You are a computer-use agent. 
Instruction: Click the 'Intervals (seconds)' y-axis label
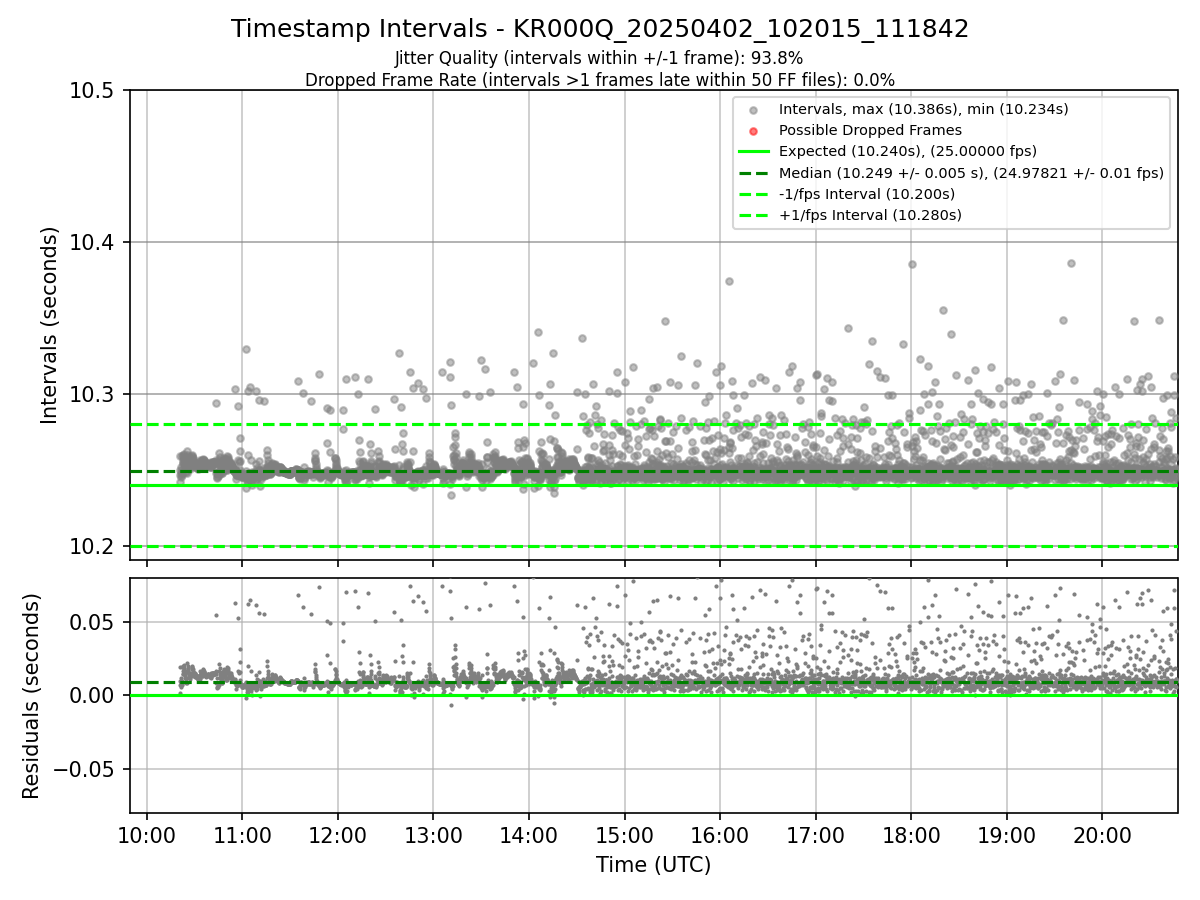(x=50, y=325)
